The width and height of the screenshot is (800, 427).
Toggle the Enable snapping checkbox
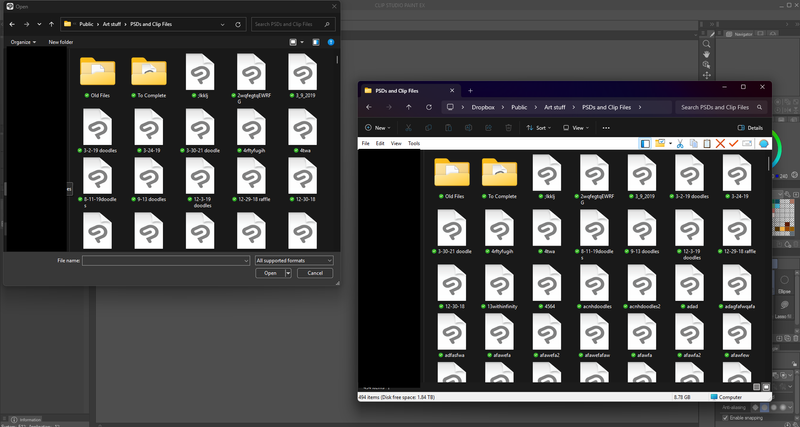tap(725, 418)
